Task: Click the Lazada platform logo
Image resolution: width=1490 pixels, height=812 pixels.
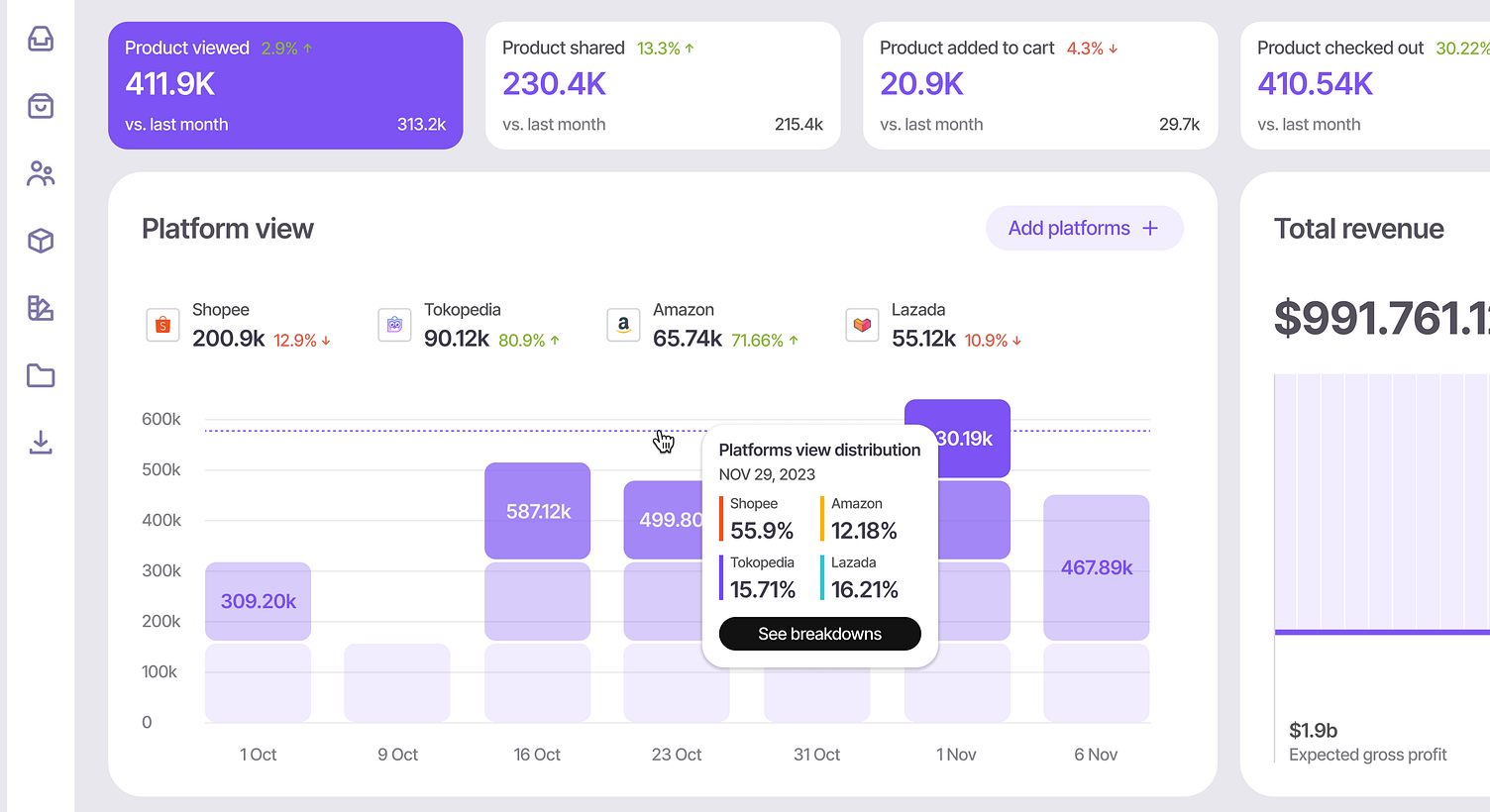Action: tap(862, 325)
